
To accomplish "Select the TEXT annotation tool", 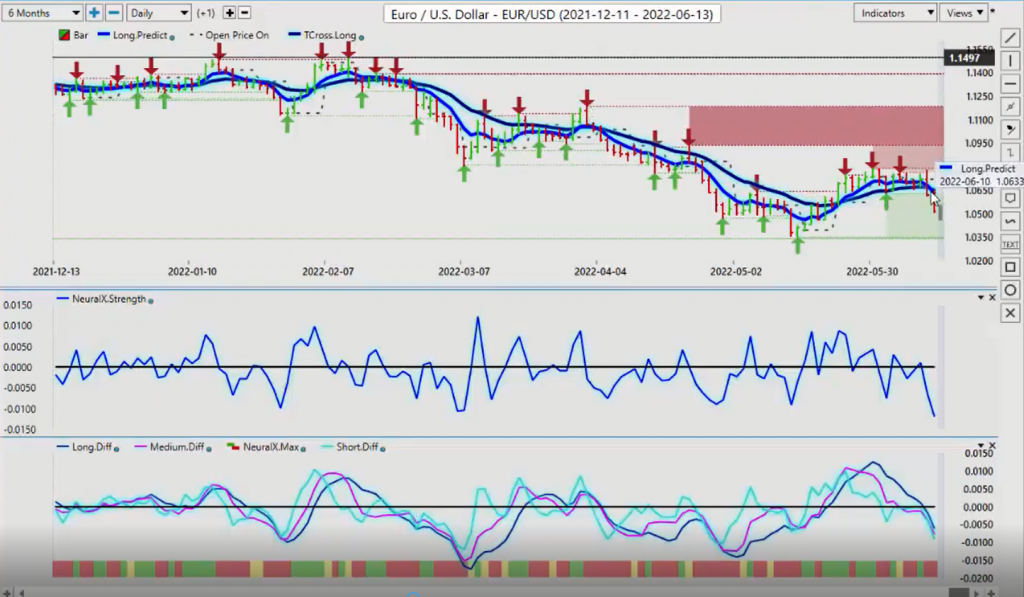I will [x=1010, y=244].
